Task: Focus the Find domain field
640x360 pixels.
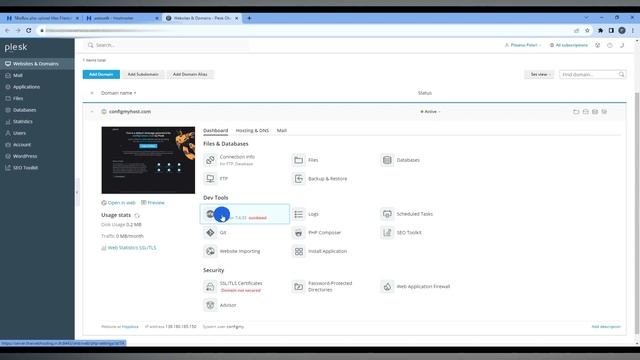Action: click(589, 74)
